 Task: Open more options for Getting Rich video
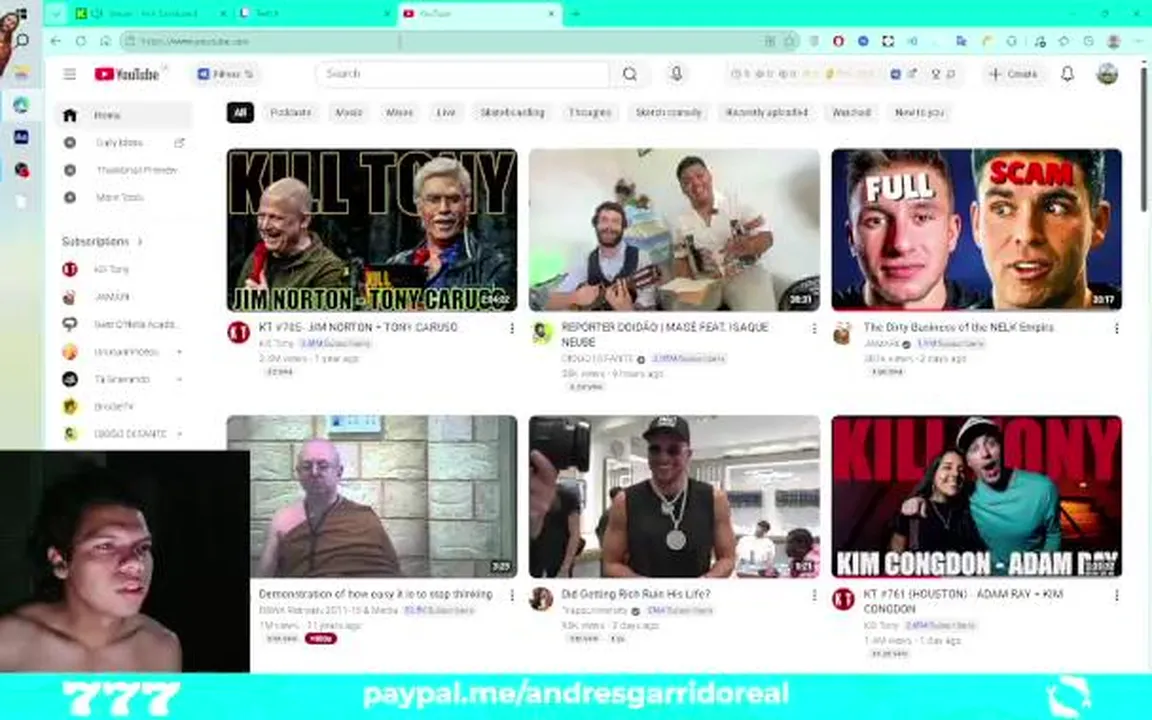tap(814, 595)
